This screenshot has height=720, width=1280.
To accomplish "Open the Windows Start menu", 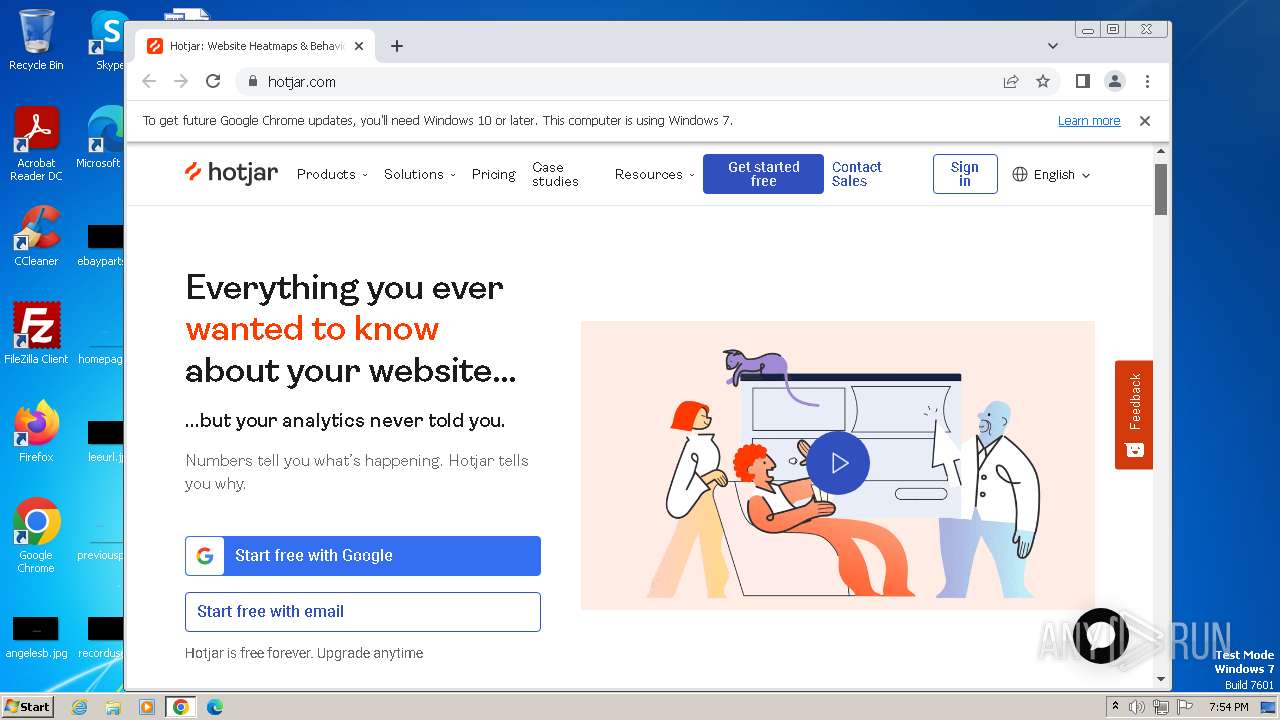I will click(x=27, y=706).
